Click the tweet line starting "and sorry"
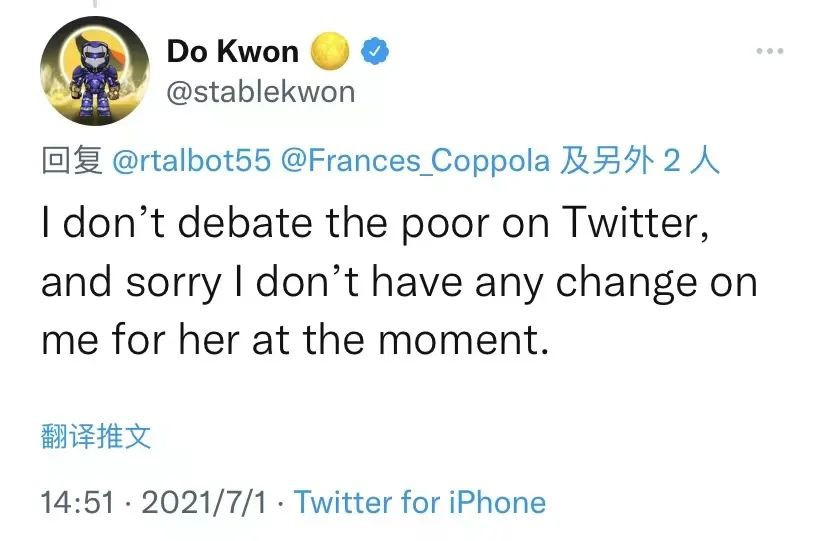828x541 pixels. (398, 283)
